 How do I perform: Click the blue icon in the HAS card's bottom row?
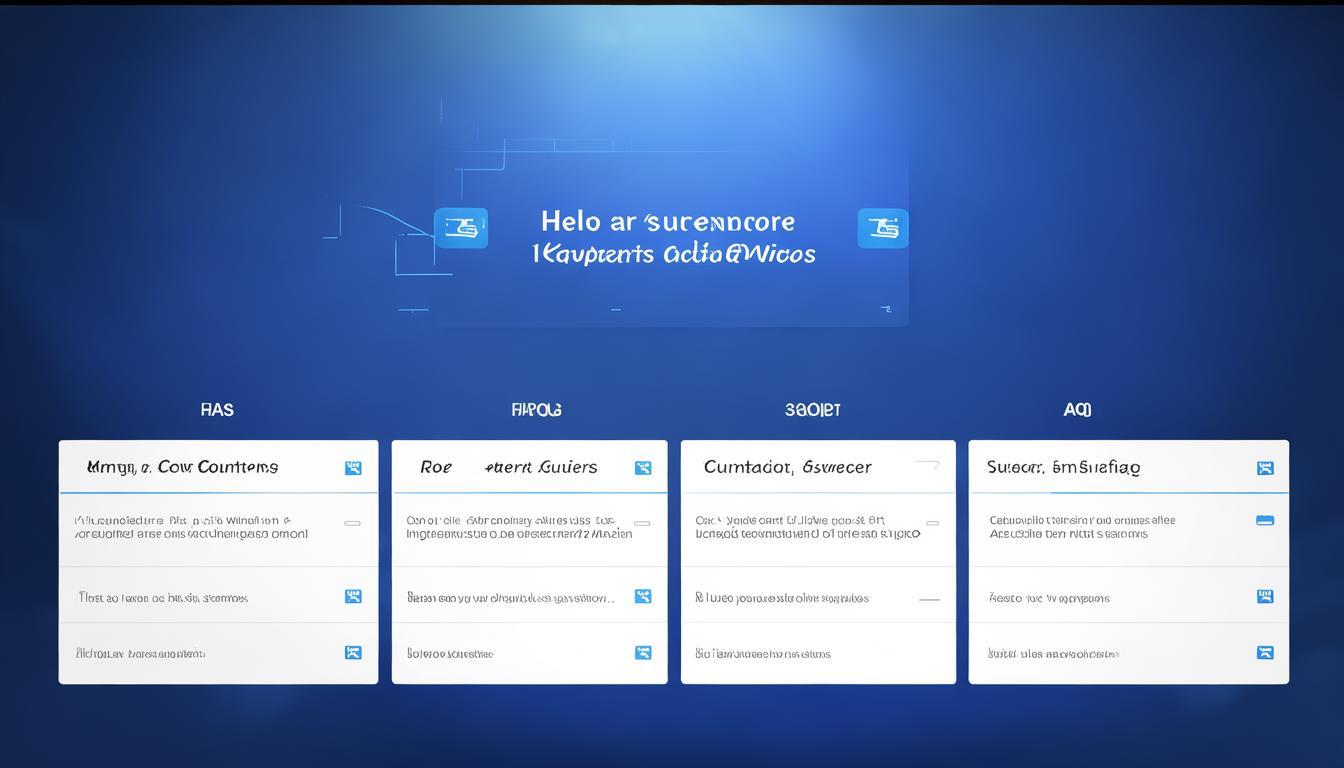[353, 653]
